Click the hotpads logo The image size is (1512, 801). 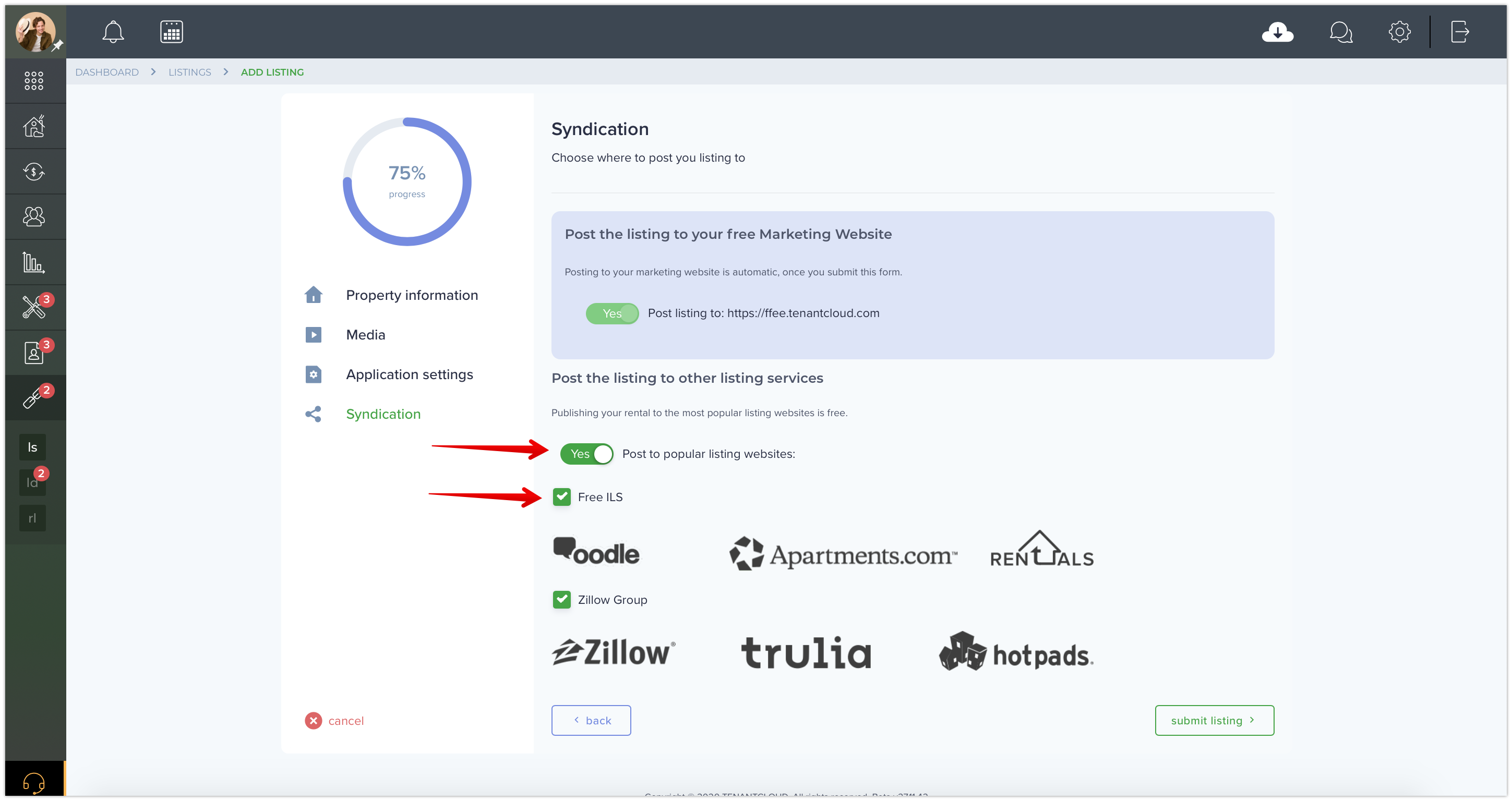(x=1016, y=651)
